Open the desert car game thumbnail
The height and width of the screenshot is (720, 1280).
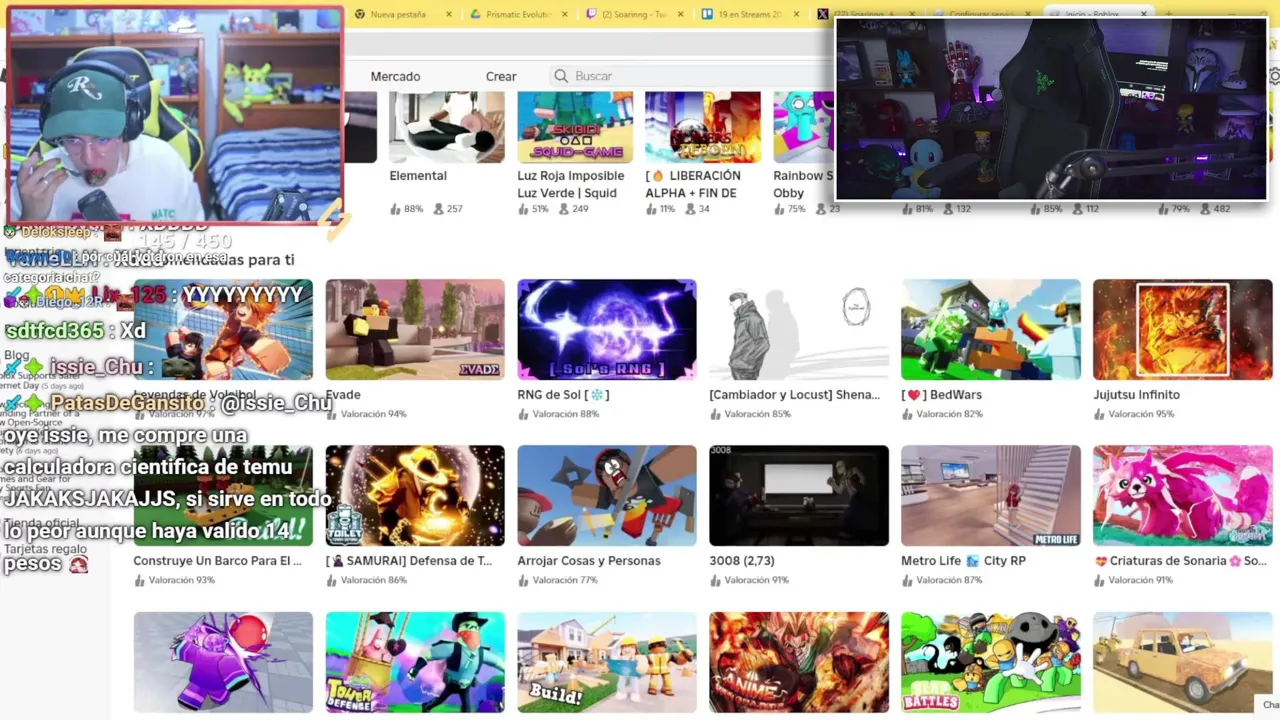click(x=1183, y=662)
